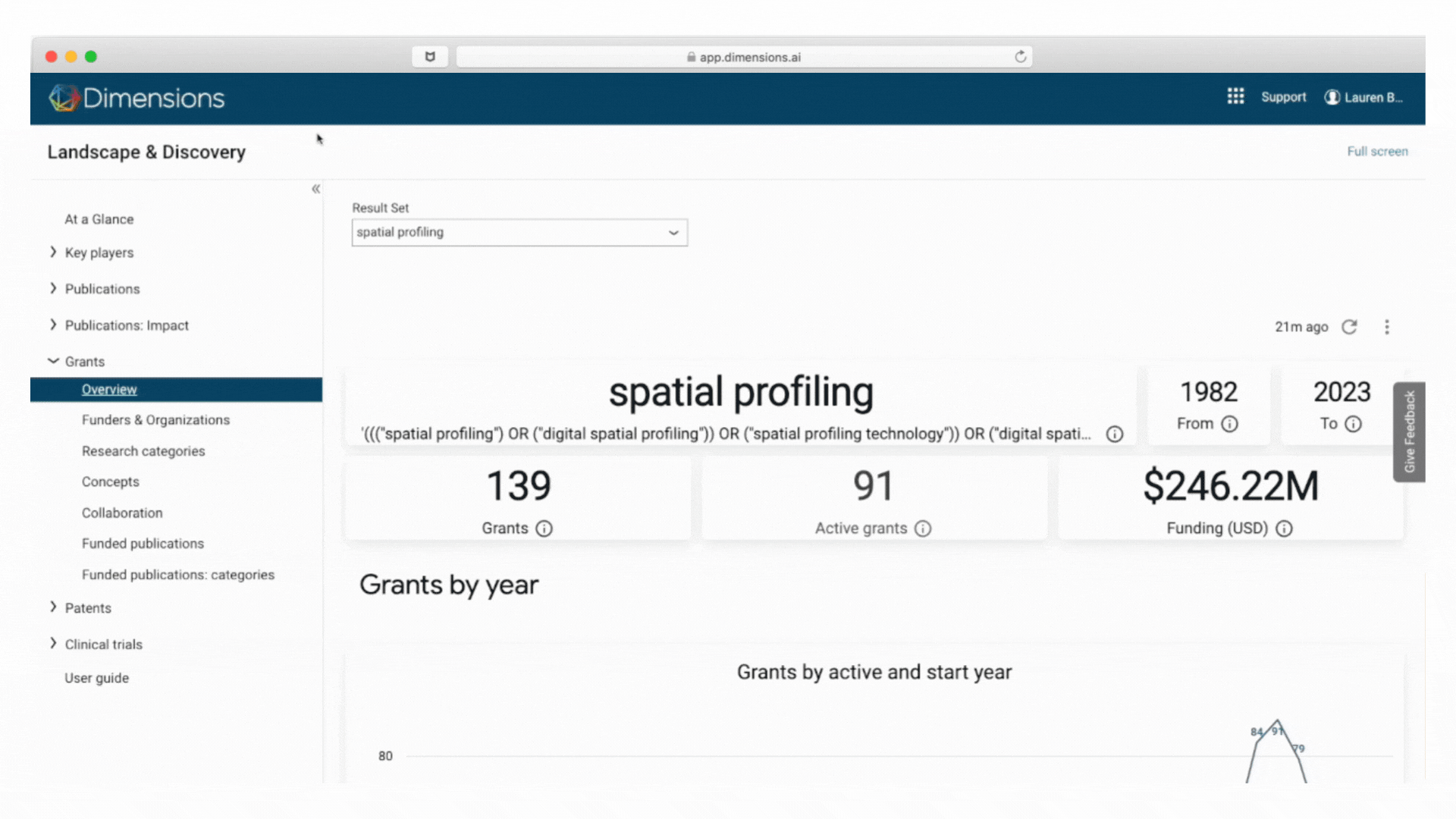Click info icon next to Grants count
This screenshot has height=819, width=1456.
[x=544, y=529]
